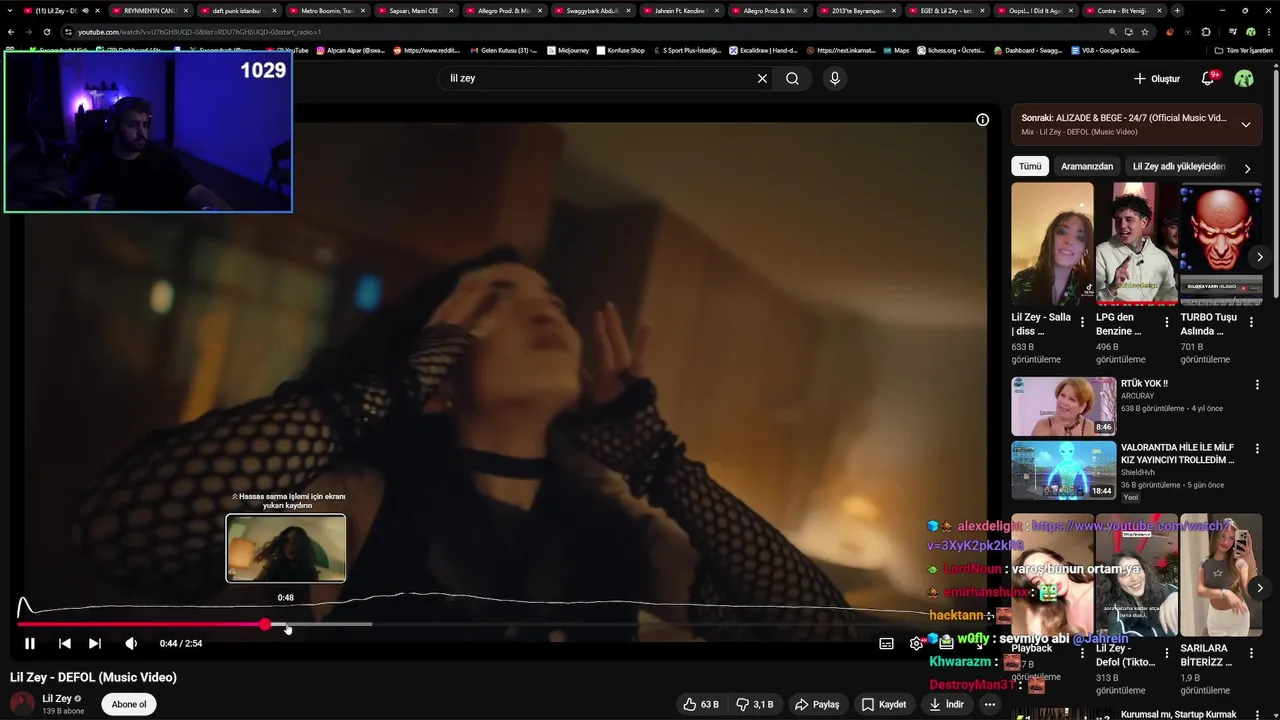Open 'TURBO Tuşu Aslında' short
Image resolution: width=1280 pixels, height=720 pixels.
coord(1221,243)
